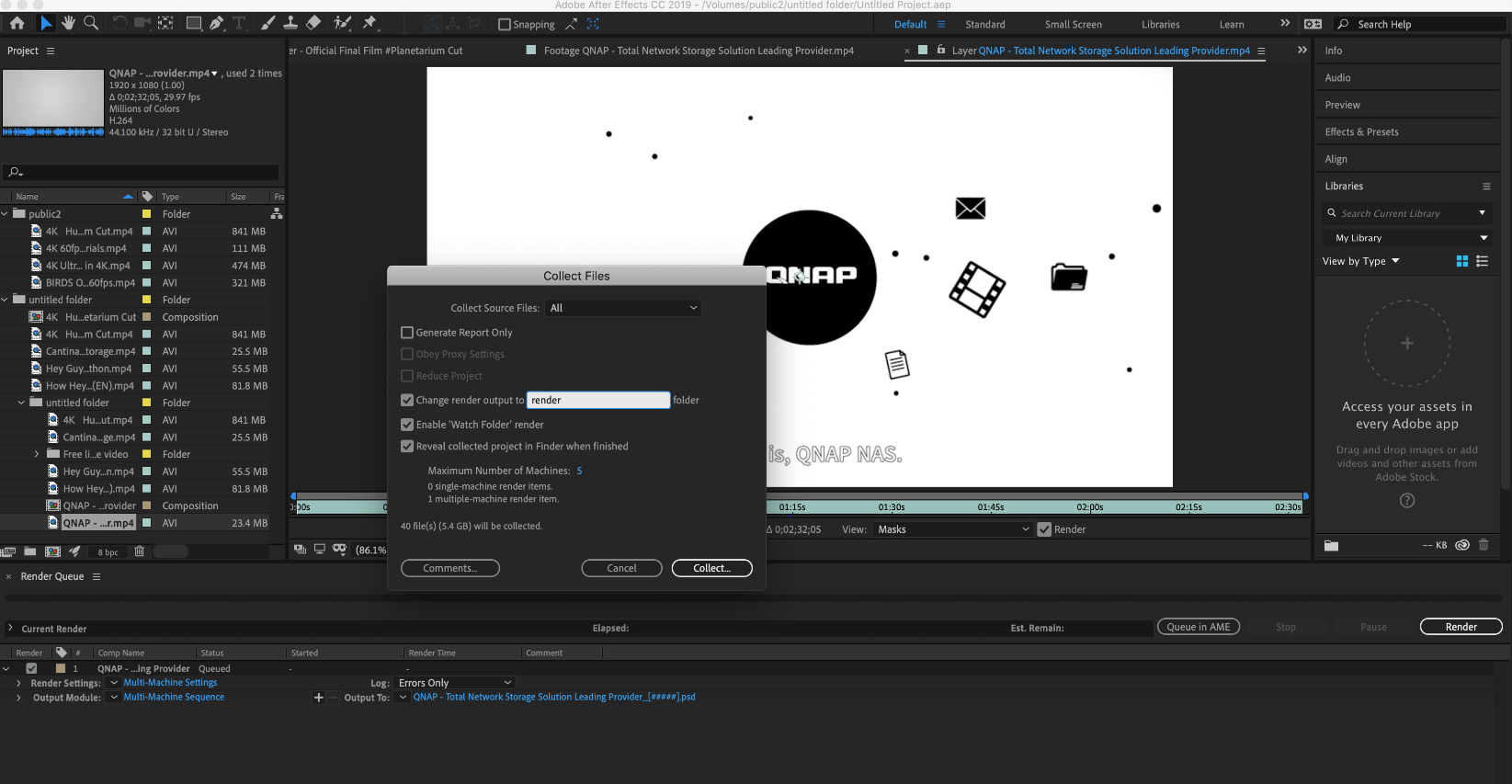The image size is (1512, 784).
Task: Open Effects & Presets panel
Action: (1361, 132)
